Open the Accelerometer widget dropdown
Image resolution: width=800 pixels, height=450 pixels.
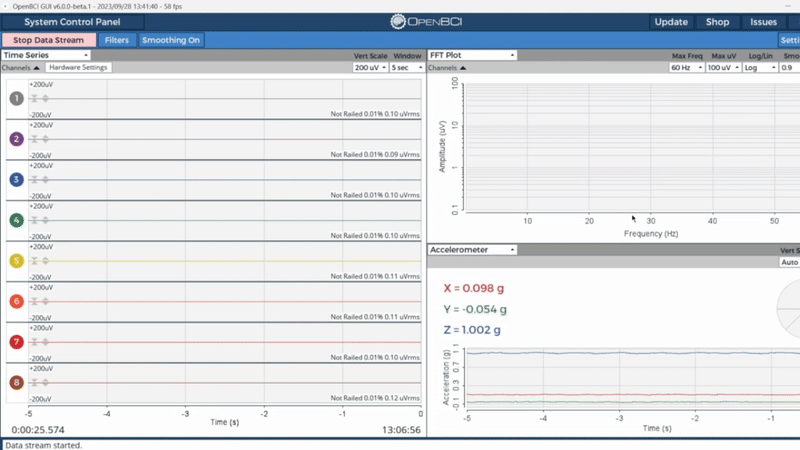[472, 249]
